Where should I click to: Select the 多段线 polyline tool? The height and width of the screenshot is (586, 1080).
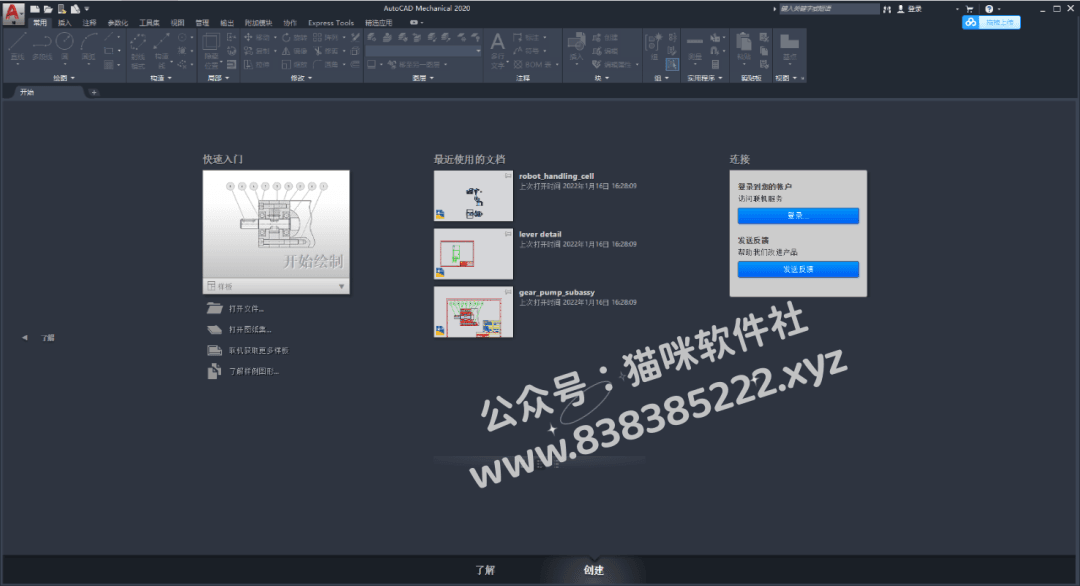42,47
